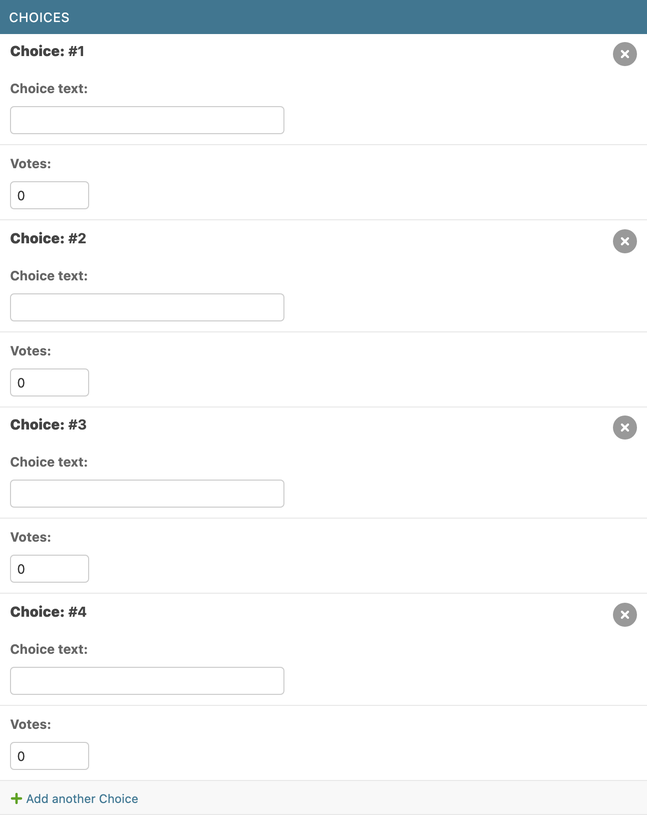Image resolution: width=647 pixels, height=815 pixels.
Task: Click the Votes number field for Choice #4
Action: point(49,756)
